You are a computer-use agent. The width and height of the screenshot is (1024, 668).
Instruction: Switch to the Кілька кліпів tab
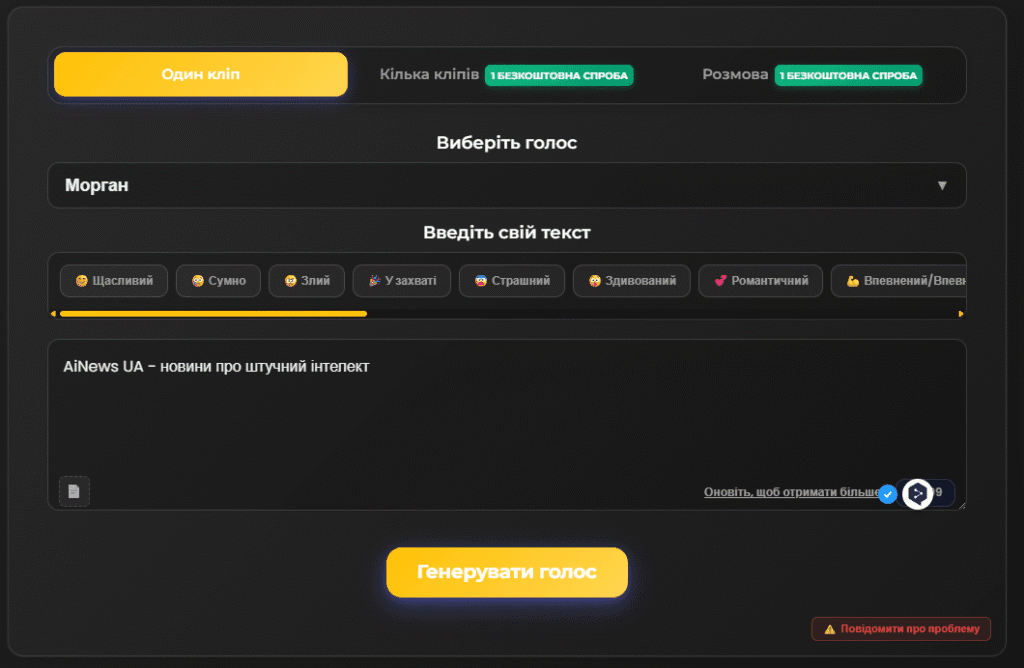(429, 75)
